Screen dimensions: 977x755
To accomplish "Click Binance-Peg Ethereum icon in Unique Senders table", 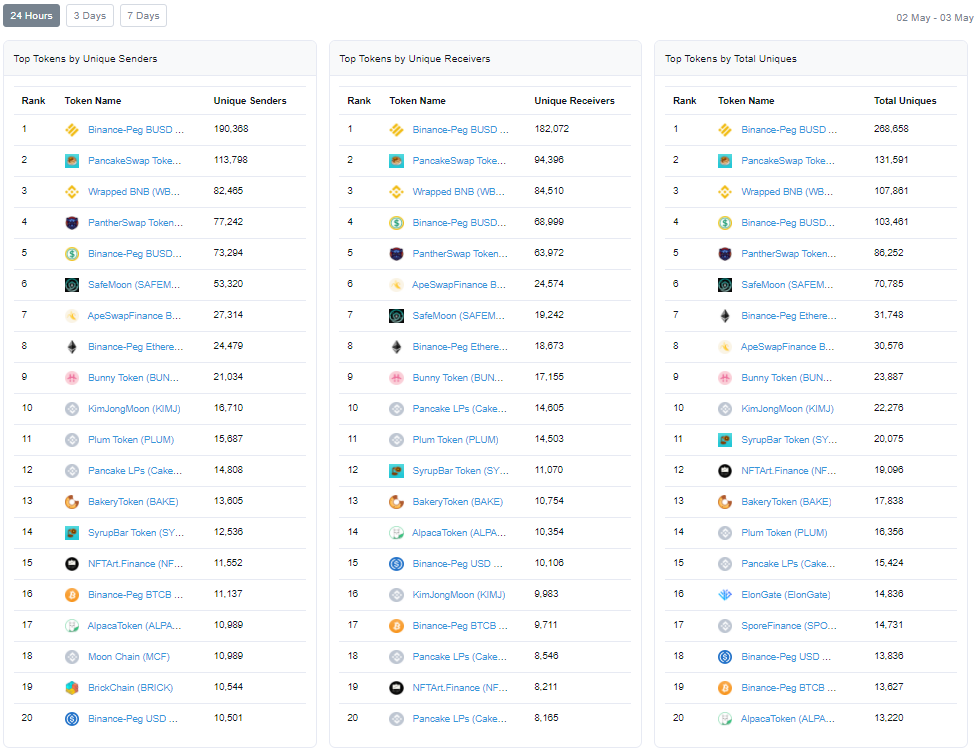I will pyautogui.click(x=72, y=347).
